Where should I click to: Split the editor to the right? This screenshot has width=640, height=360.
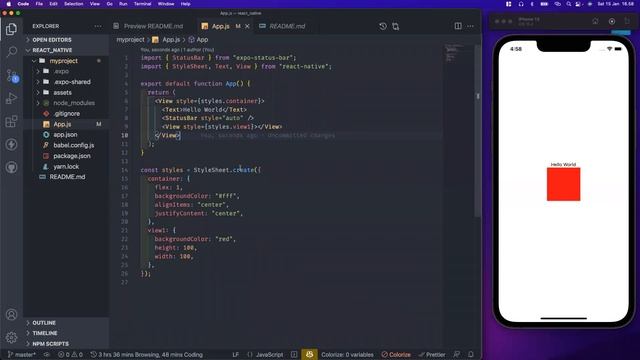coord(458,26)
